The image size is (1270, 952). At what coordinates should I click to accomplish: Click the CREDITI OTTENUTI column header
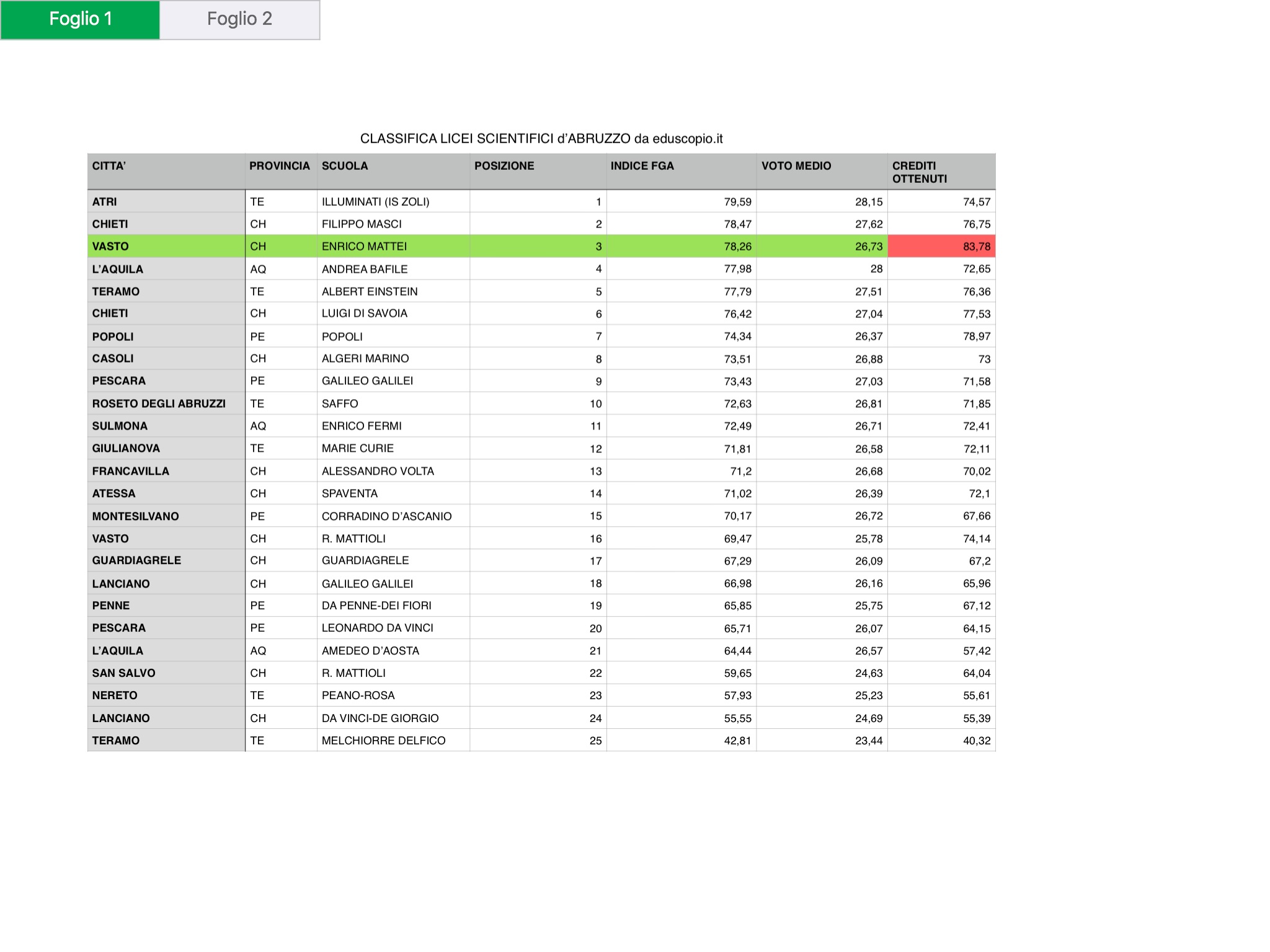tap(941, 172)
